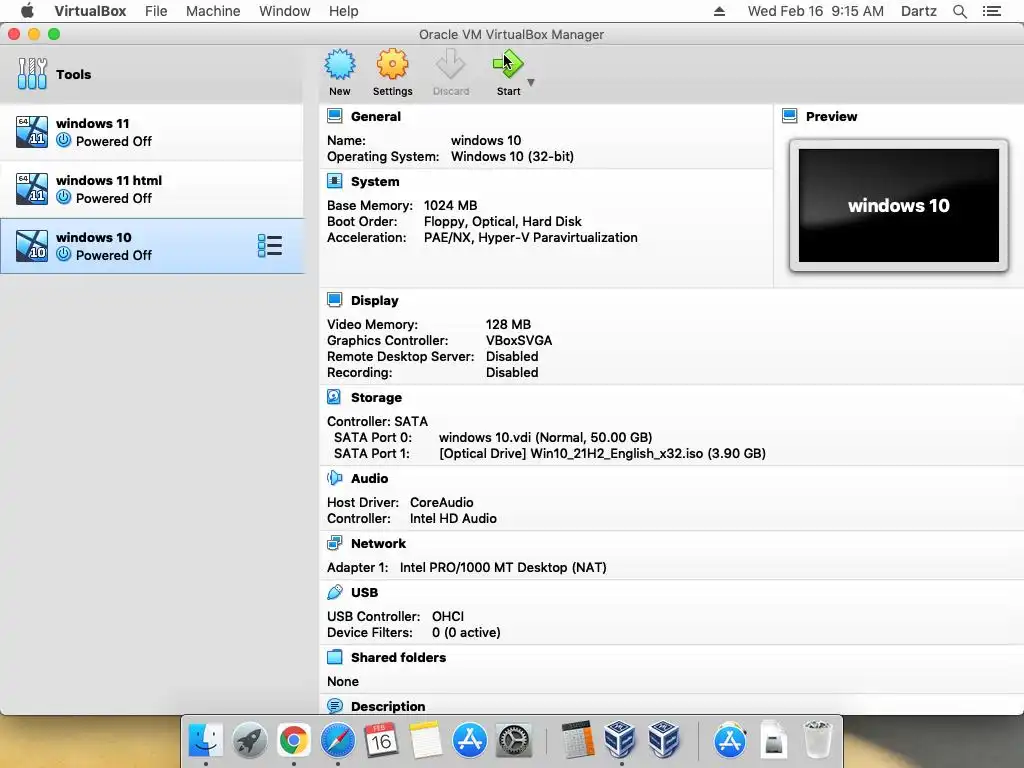Click the Preview section monitor icon
Viewport: 1024px width, 768px height.
[790, 116]
